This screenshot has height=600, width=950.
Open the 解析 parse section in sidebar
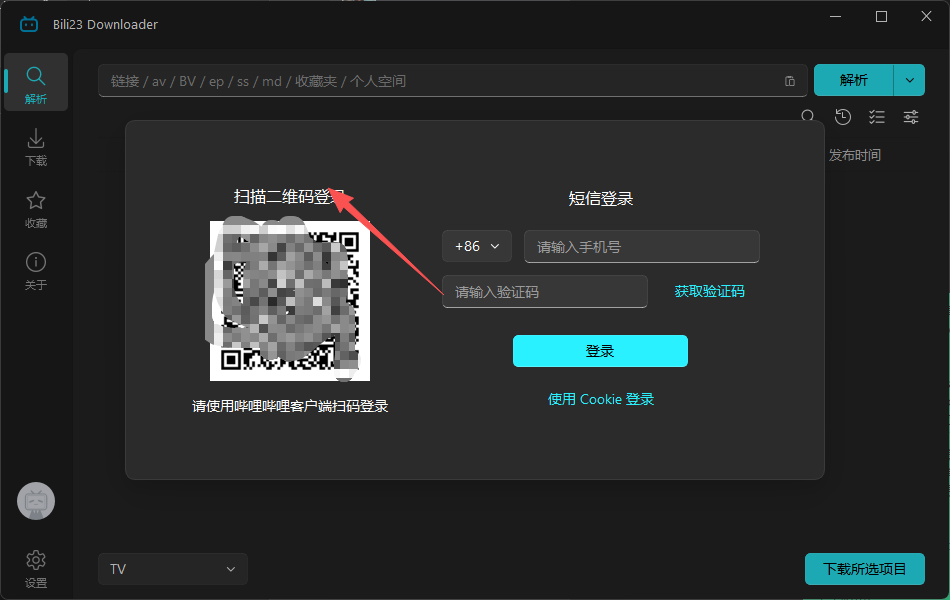(x=36, y=82)
